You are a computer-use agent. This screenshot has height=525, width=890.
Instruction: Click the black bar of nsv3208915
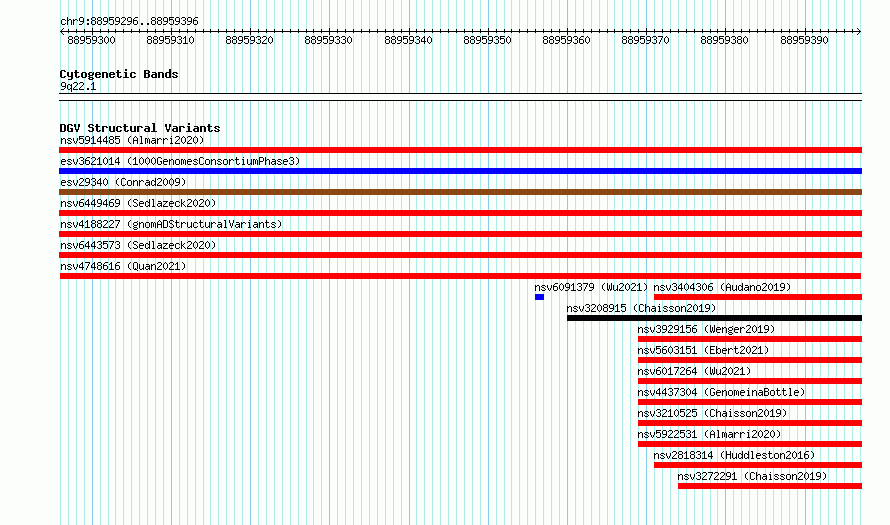pyautogui.click(x=714, y=318)
